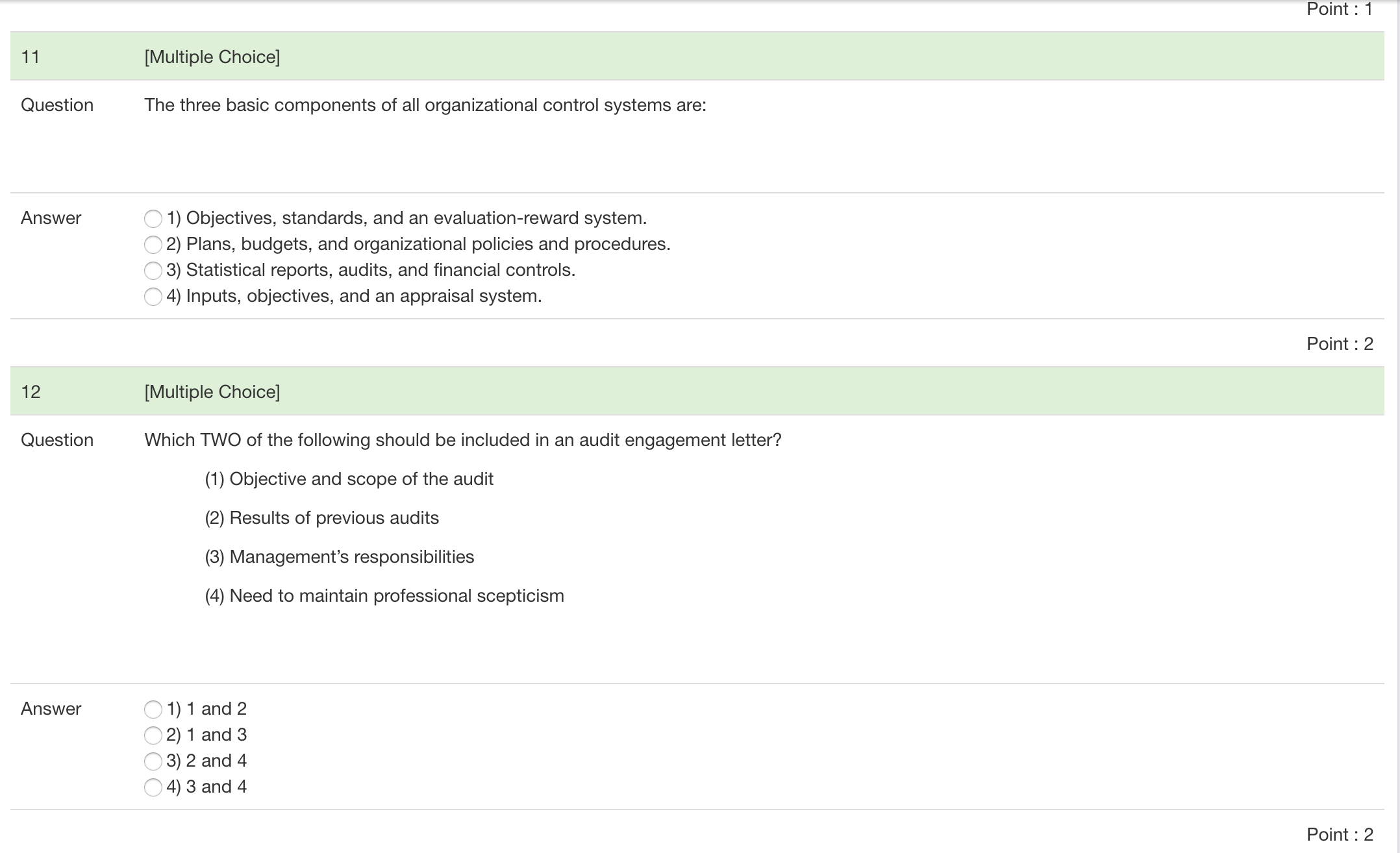Click the Question label for question 11
Image resolution: width=1400 pixels, height=853 pixels.
[56, 105]
